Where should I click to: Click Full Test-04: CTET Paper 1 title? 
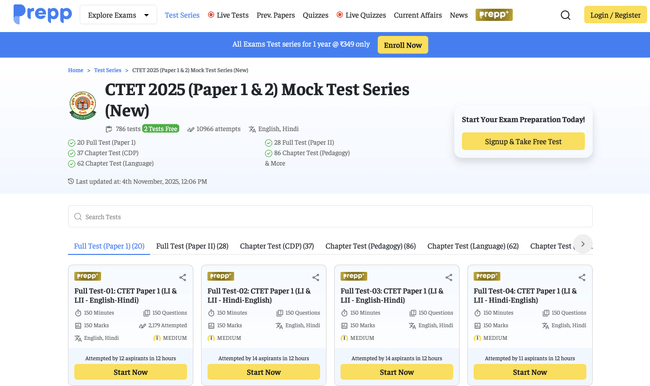tap(525, 295)
